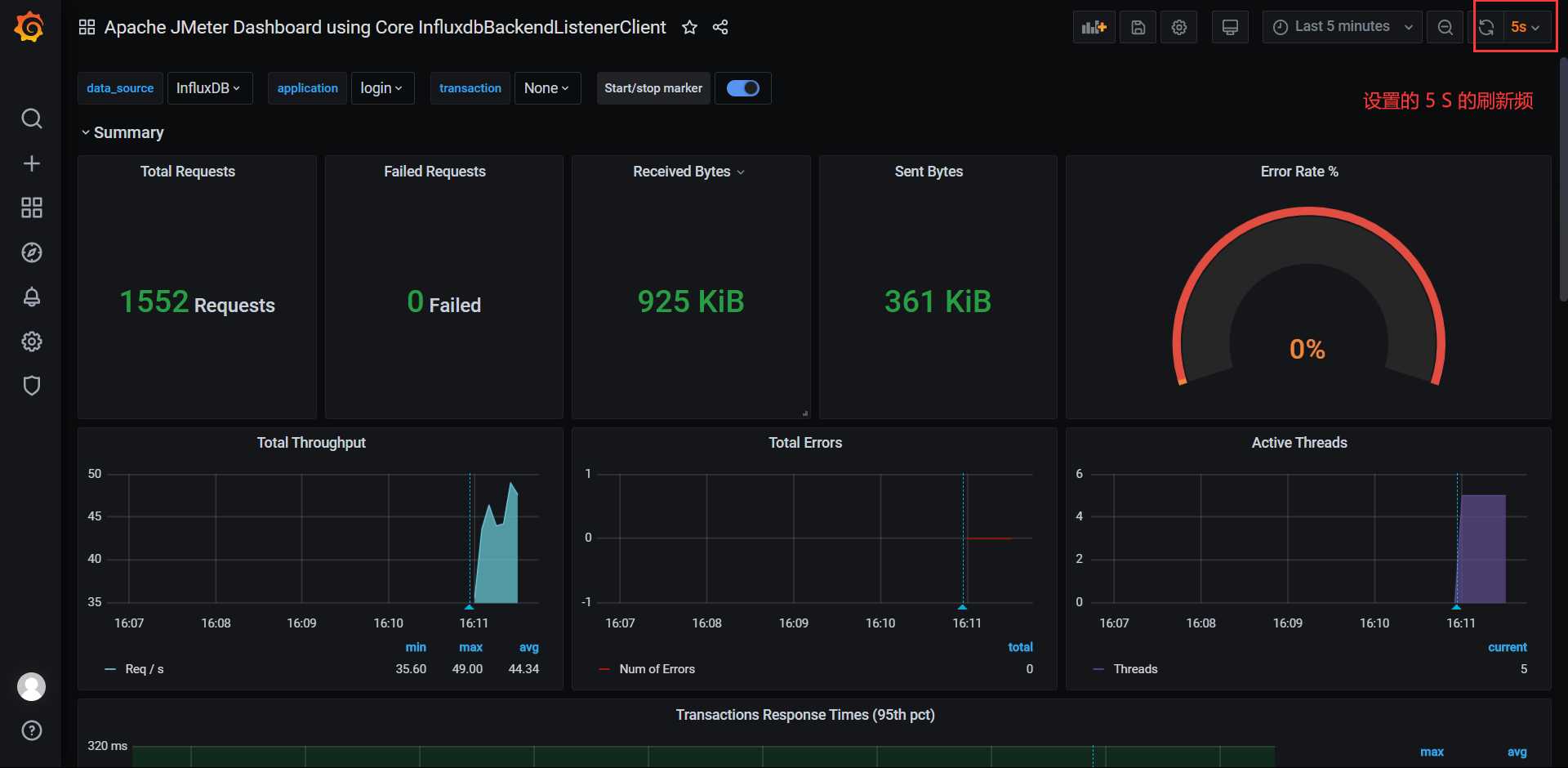Open the Error Rate % panel title menu
The image size is (1568, 768).
click(1299, 172)
